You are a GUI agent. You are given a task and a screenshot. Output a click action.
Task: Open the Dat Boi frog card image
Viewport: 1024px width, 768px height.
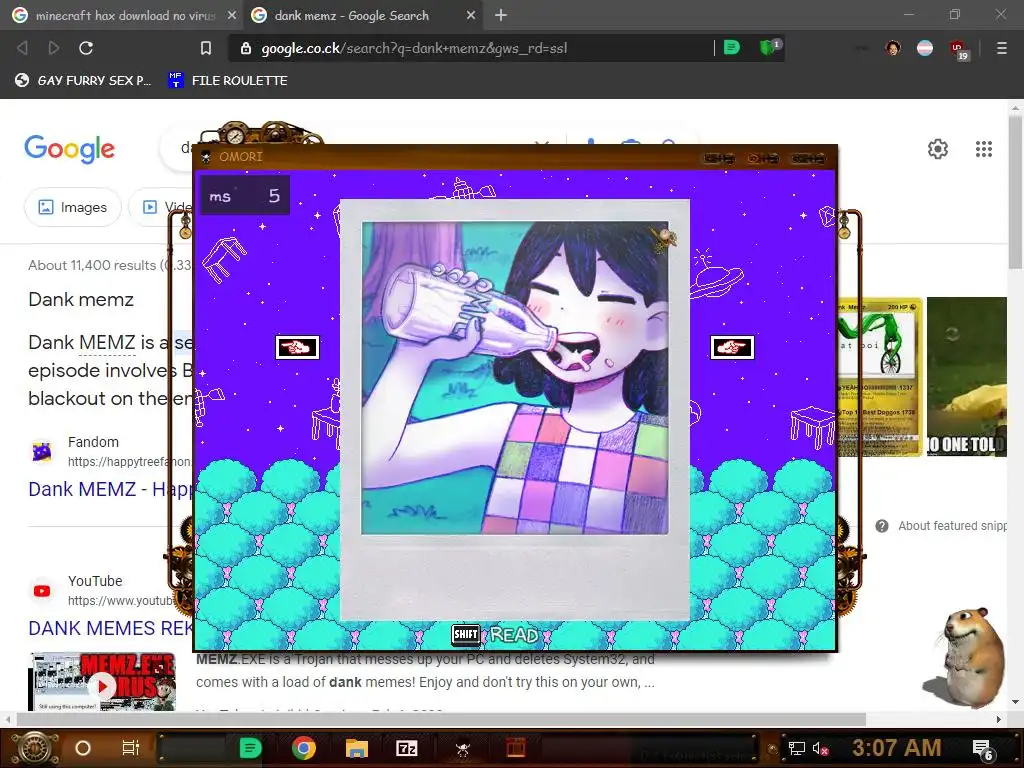tap(880, 377)
